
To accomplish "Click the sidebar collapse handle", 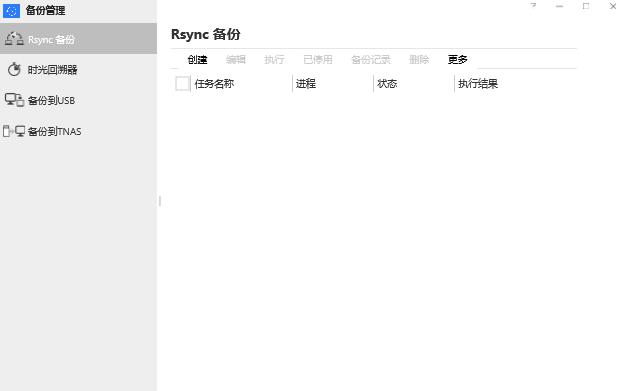I will (160, 201).
